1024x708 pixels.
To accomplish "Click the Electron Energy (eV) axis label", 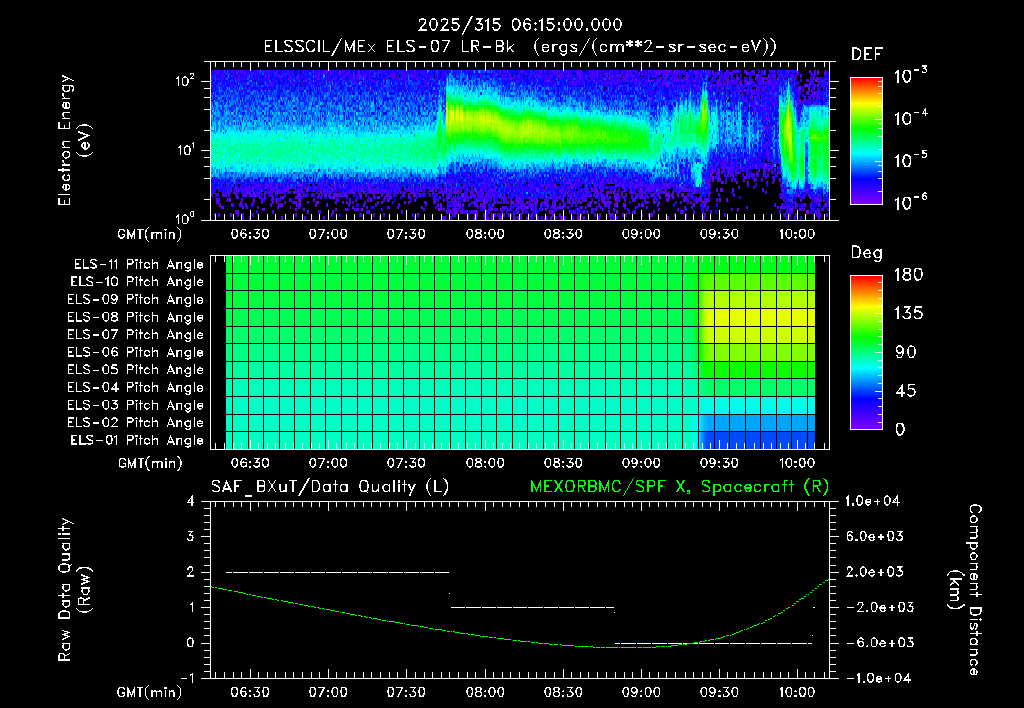I will click(x=74, y=140).
